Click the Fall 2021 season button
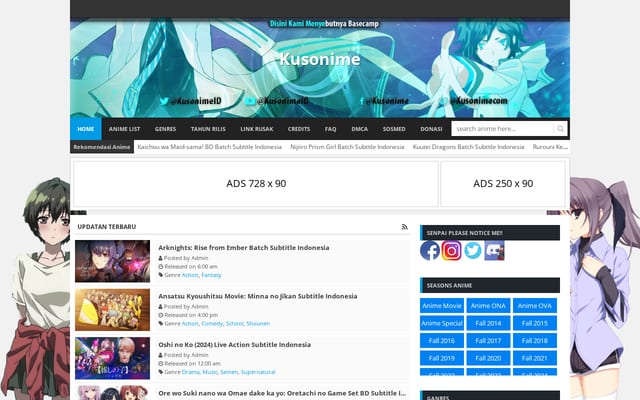 tap(535, 358)
